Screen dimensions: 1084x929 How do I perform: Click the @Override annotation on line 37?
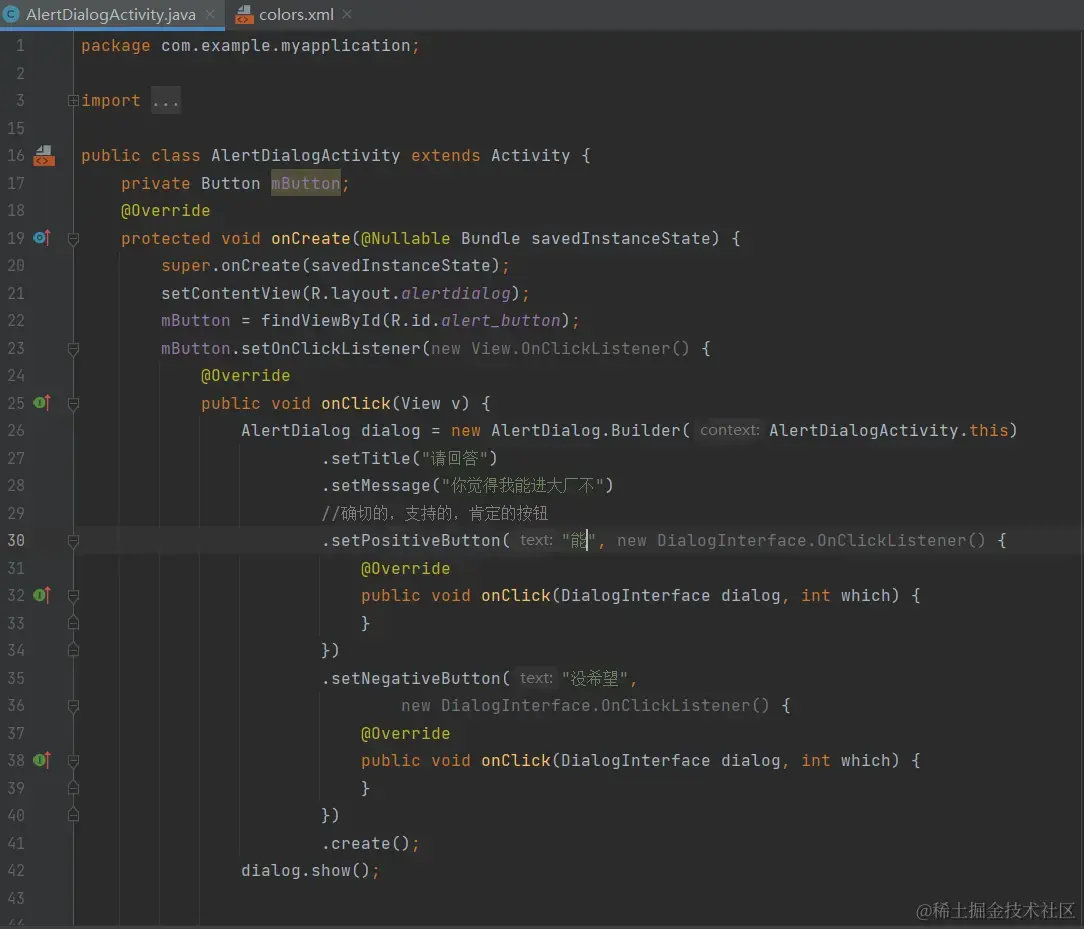point(405,733)
